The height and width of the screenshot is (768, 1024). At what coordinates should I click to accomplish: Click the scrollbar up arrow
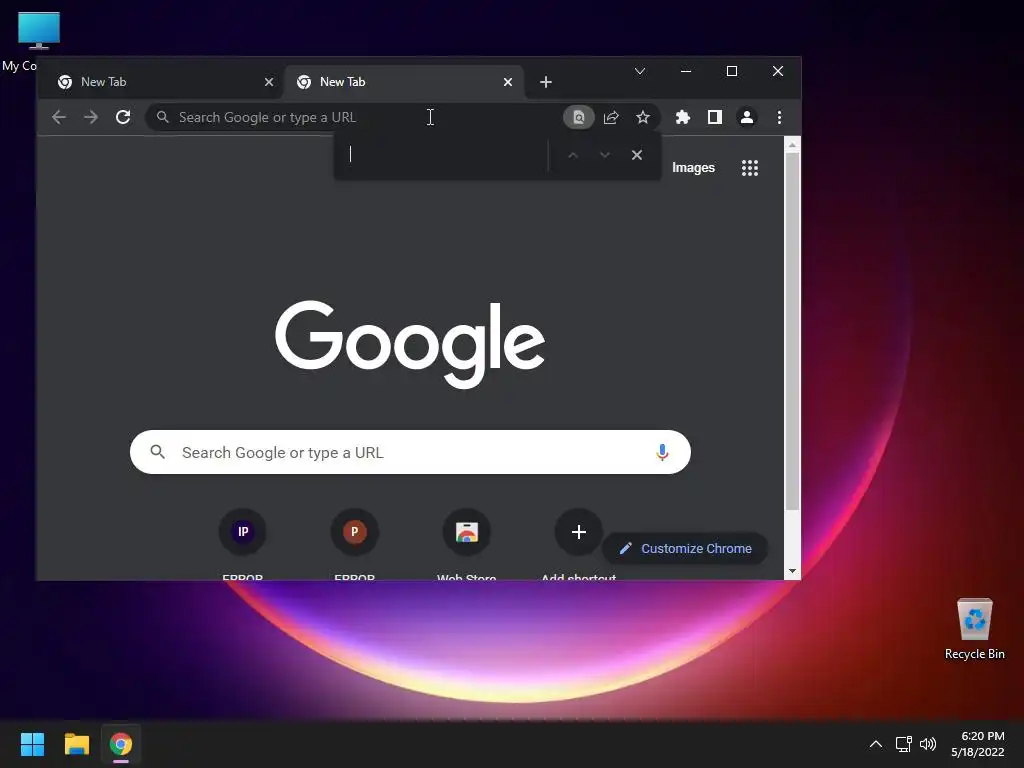[792, 145]
